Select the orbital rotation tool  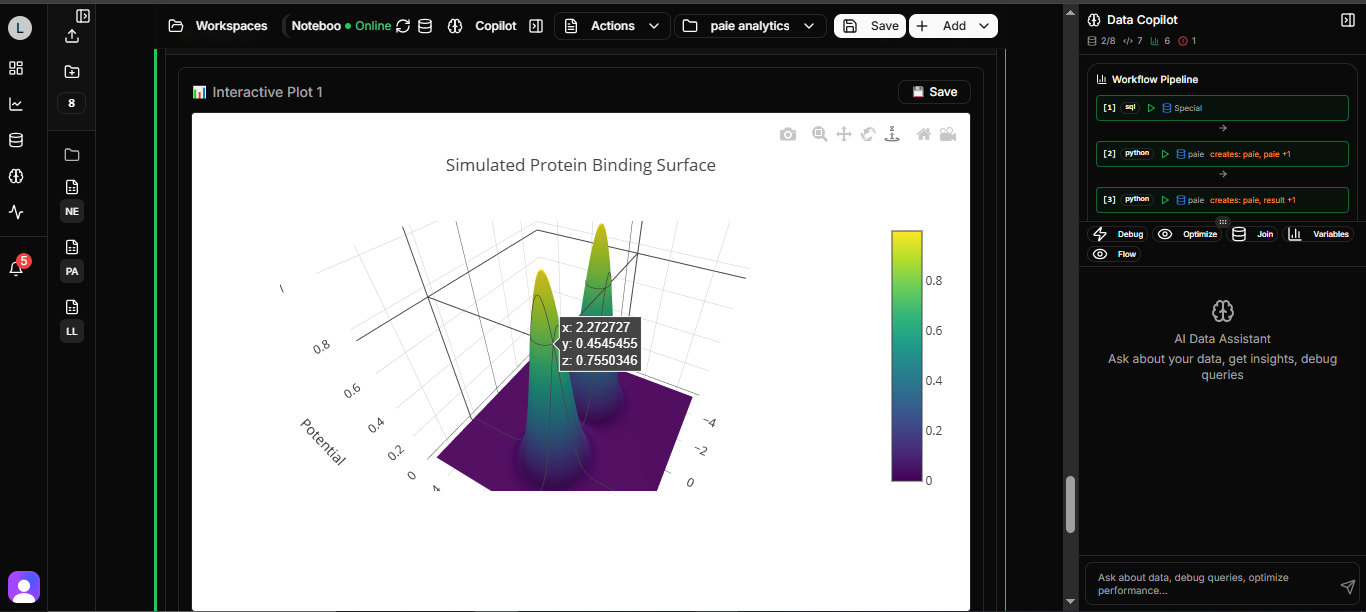868,134
